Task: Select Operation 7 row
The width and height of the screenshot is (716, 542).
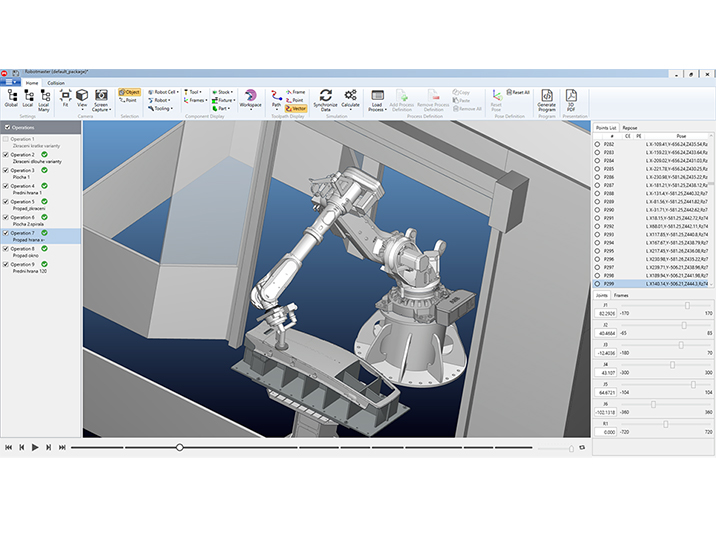Action: tap(41, 236)
